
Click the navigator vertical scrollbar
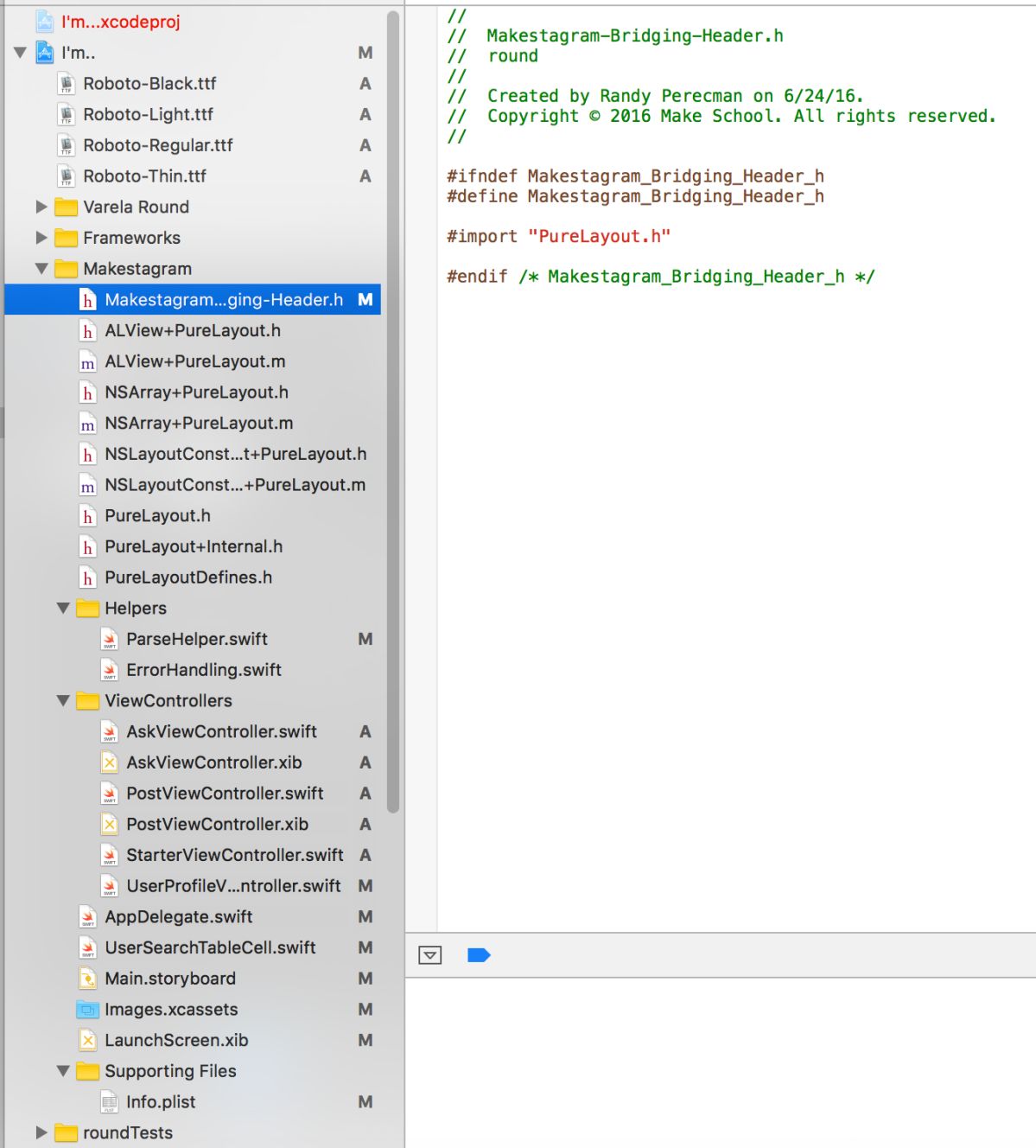pyautogui.click(x=393, y=411)
